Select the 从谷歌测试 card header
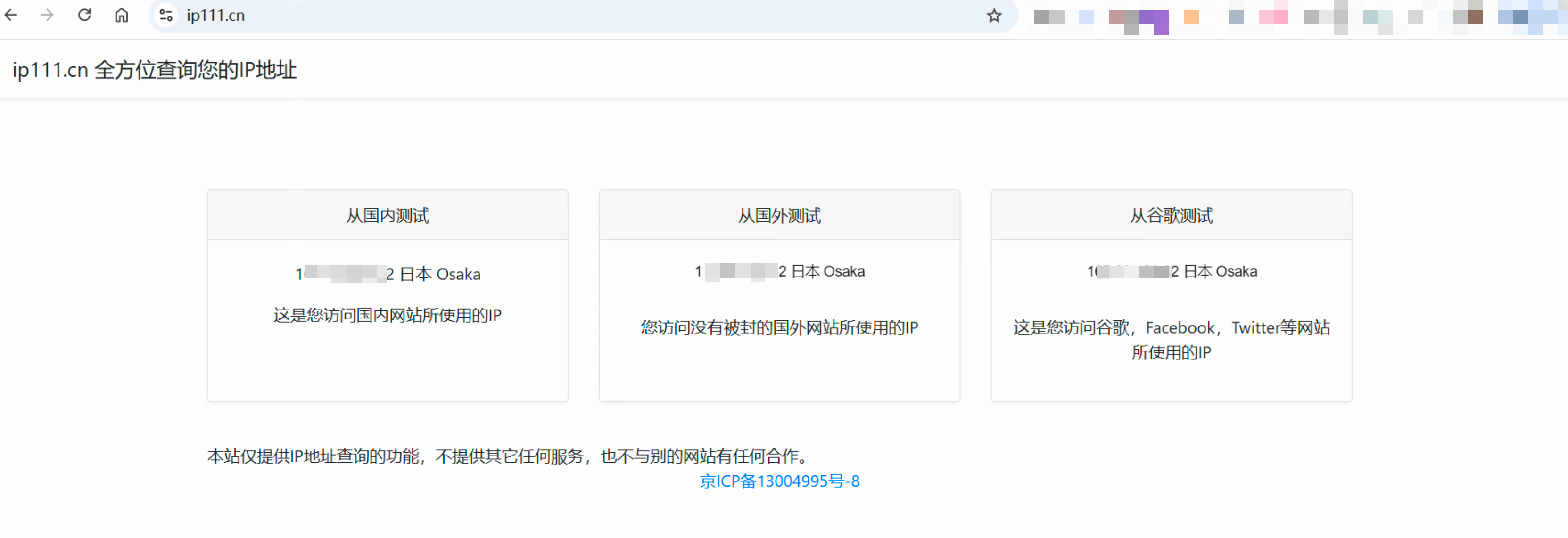Screen dimensions: 1568x538 coord(1171,215)
